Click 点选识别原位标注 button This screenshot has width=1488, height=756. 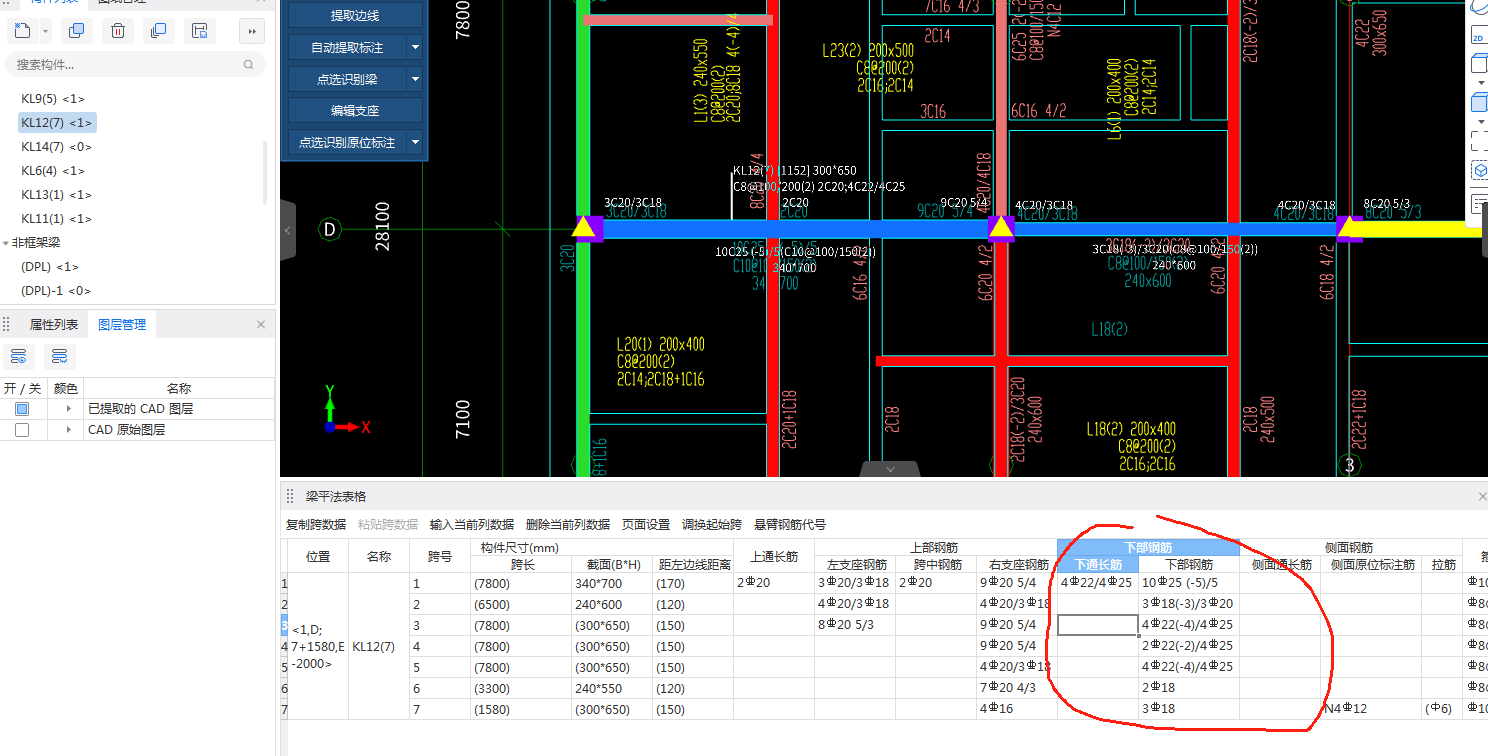347,143
